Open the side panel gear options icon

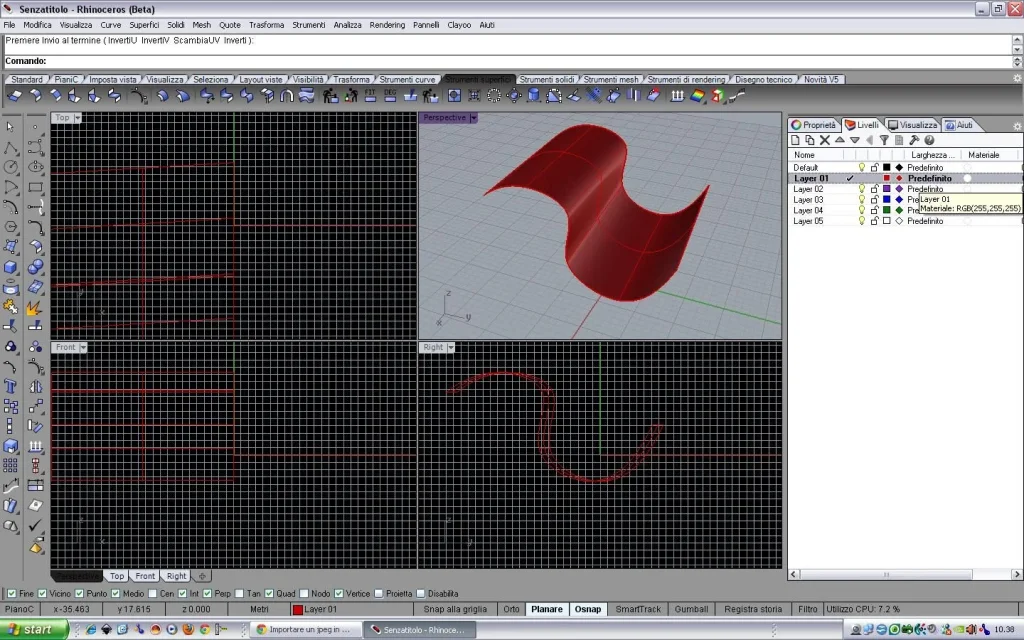pos(1016,125)
